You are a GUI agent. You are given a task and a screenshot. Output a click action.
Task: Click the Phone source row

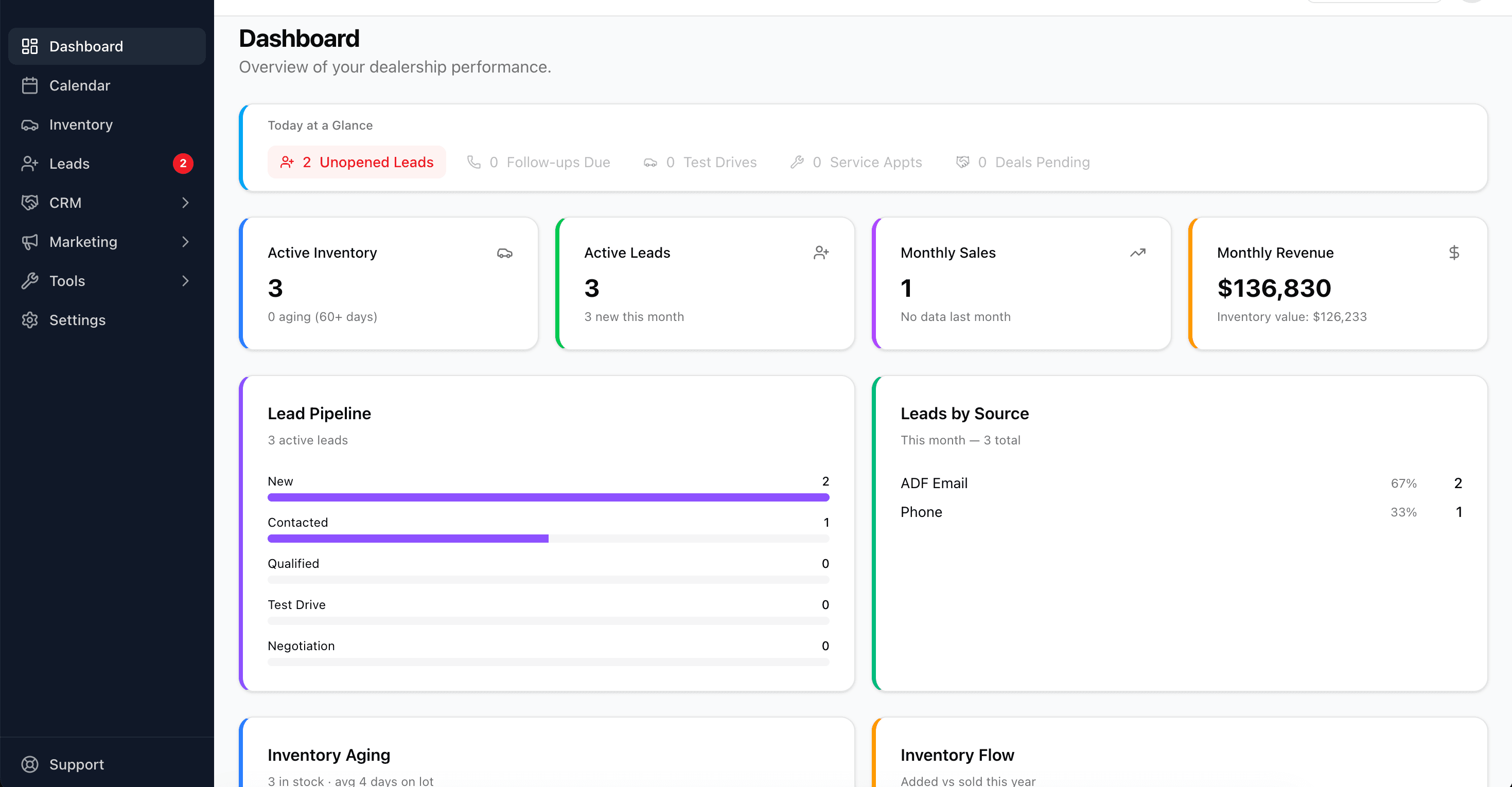1181,512
